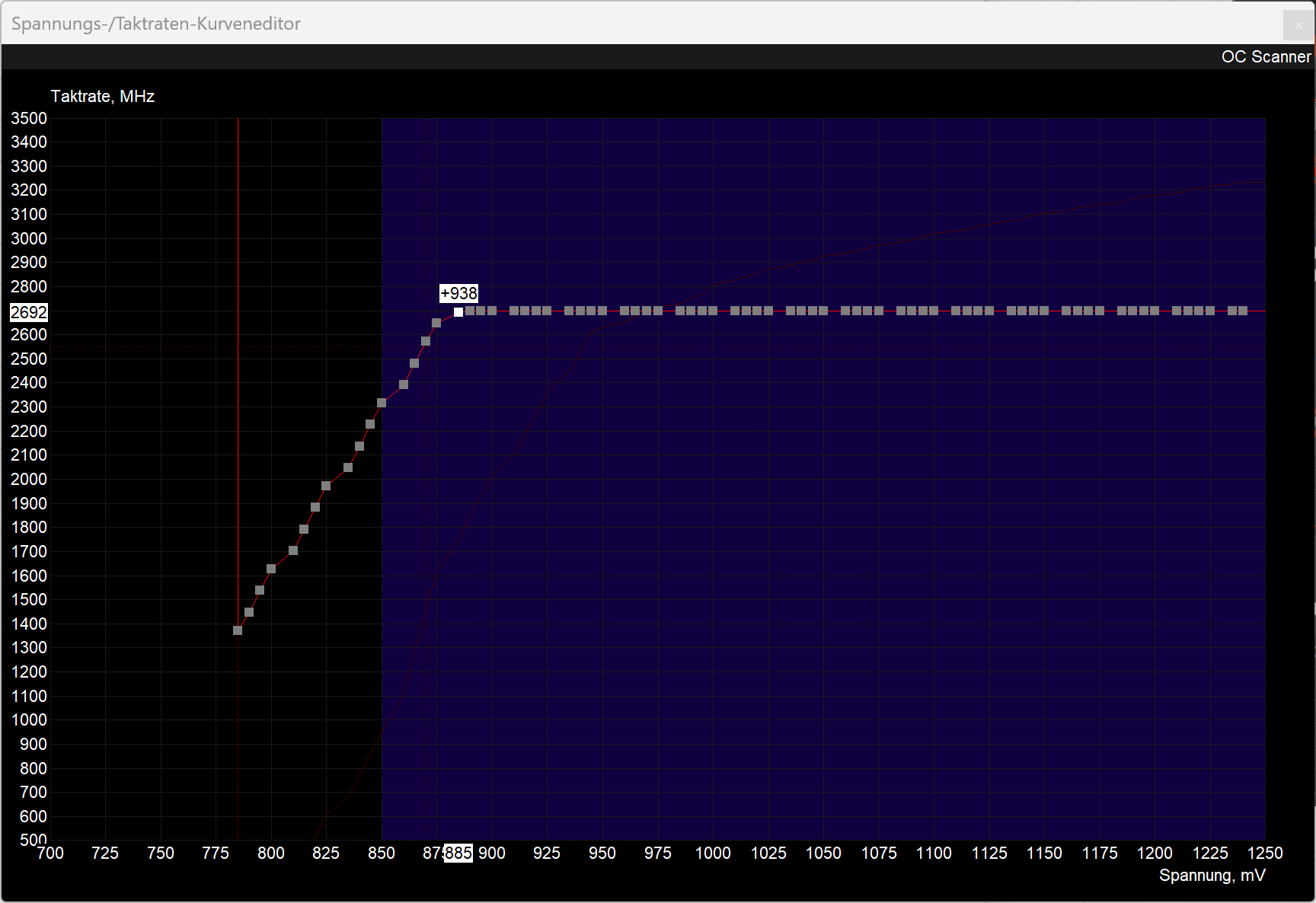Screen dimensions: 1316x903
Task: Click the 'Taktrate, MHz' axis label
Action: (103, 97)
